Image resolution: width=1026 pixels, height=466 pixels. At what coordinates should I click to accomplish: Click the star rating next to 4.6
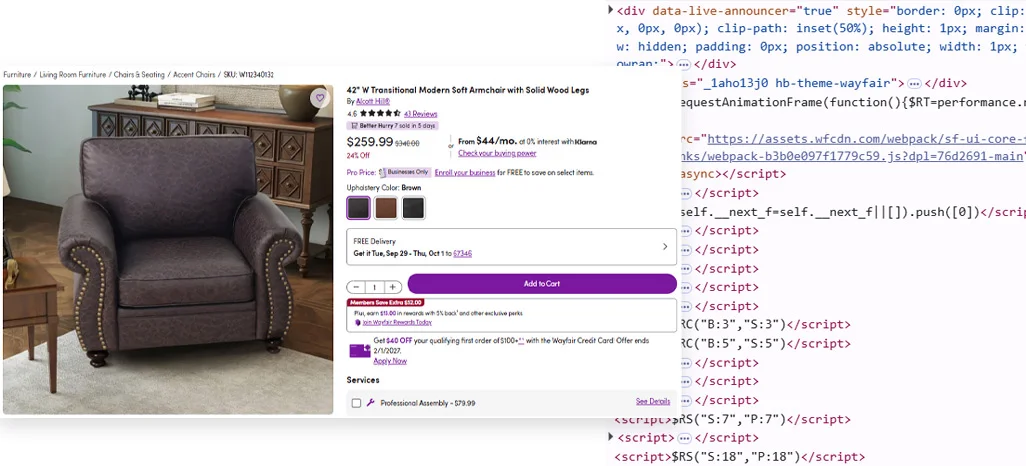click(380, 114)
